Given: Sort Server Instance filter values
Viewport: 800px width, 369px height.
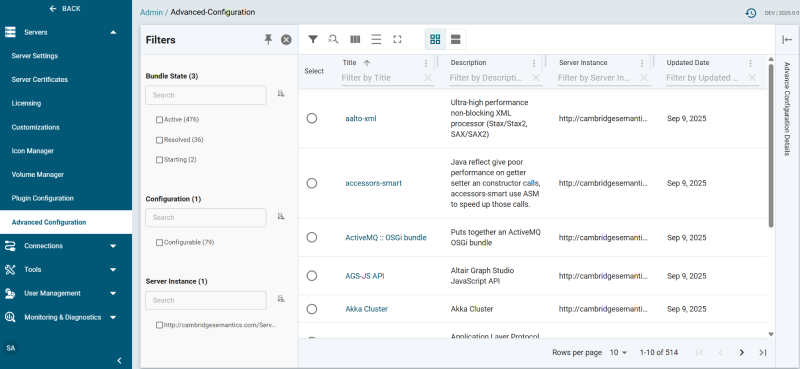Looking at the screenshot, I should click(x=281, y=299).
